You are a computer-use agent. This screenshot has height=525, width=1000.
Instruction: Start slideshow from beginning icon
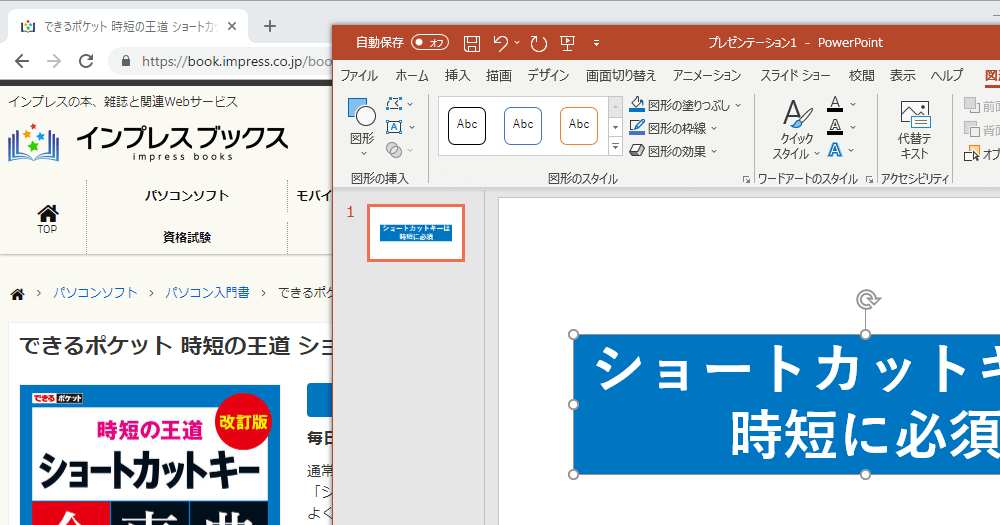(x=567, y=43)
